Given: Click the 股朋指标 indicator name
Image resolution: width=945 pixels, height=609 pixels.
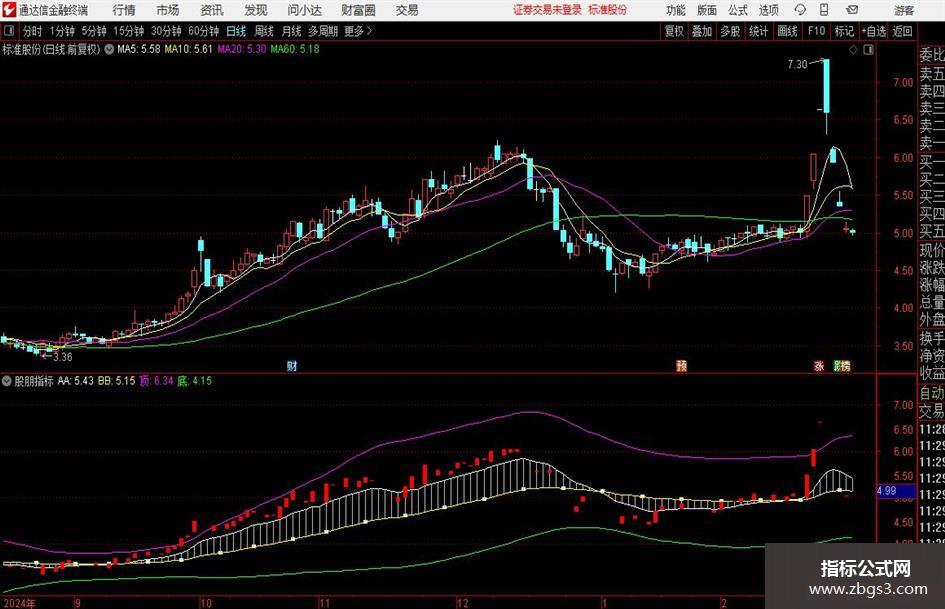Looking at the screenshot, I should [34, 381].
